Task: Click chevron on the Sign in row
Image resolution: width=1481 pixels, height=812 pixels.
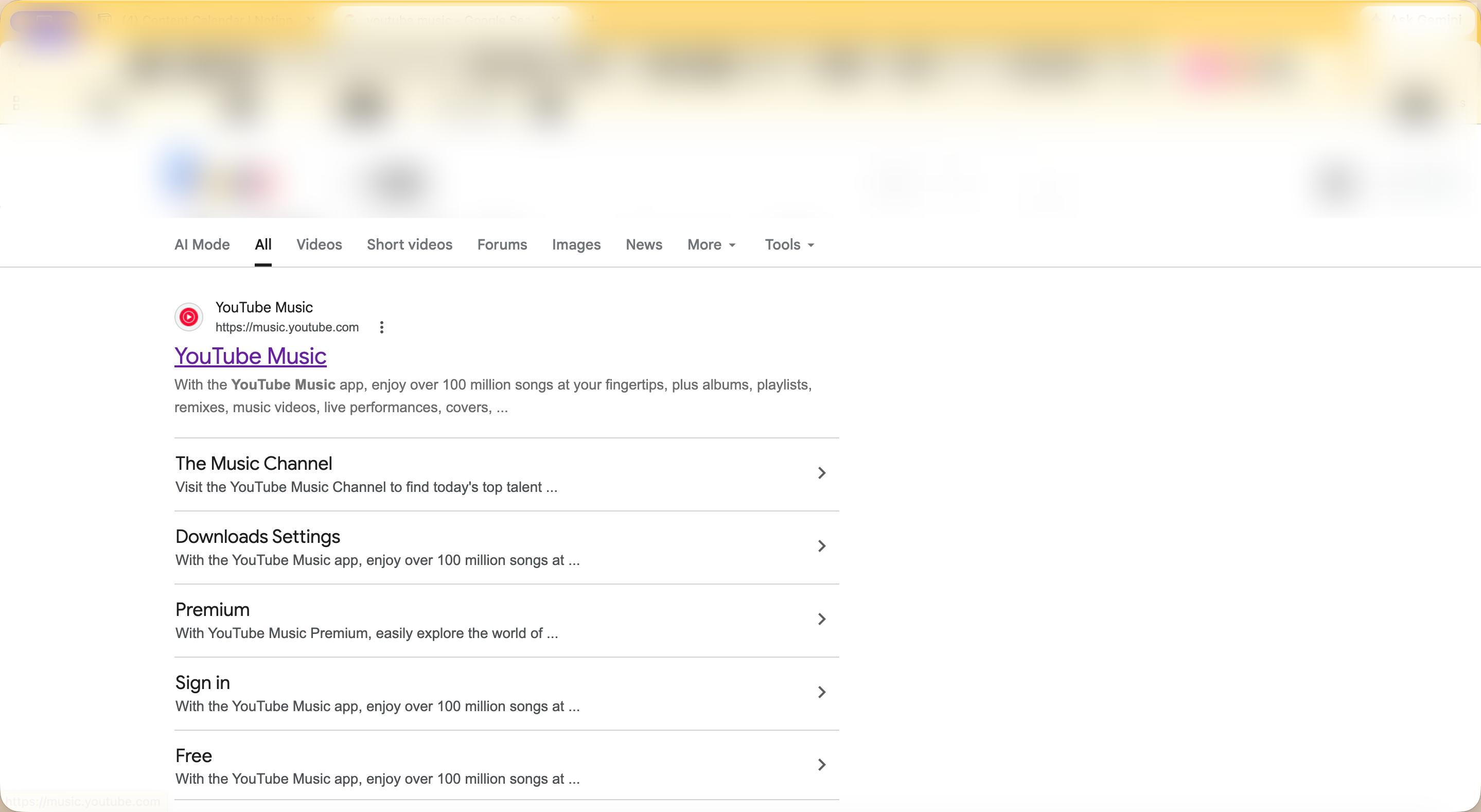Action: click(x=822, y=692)
